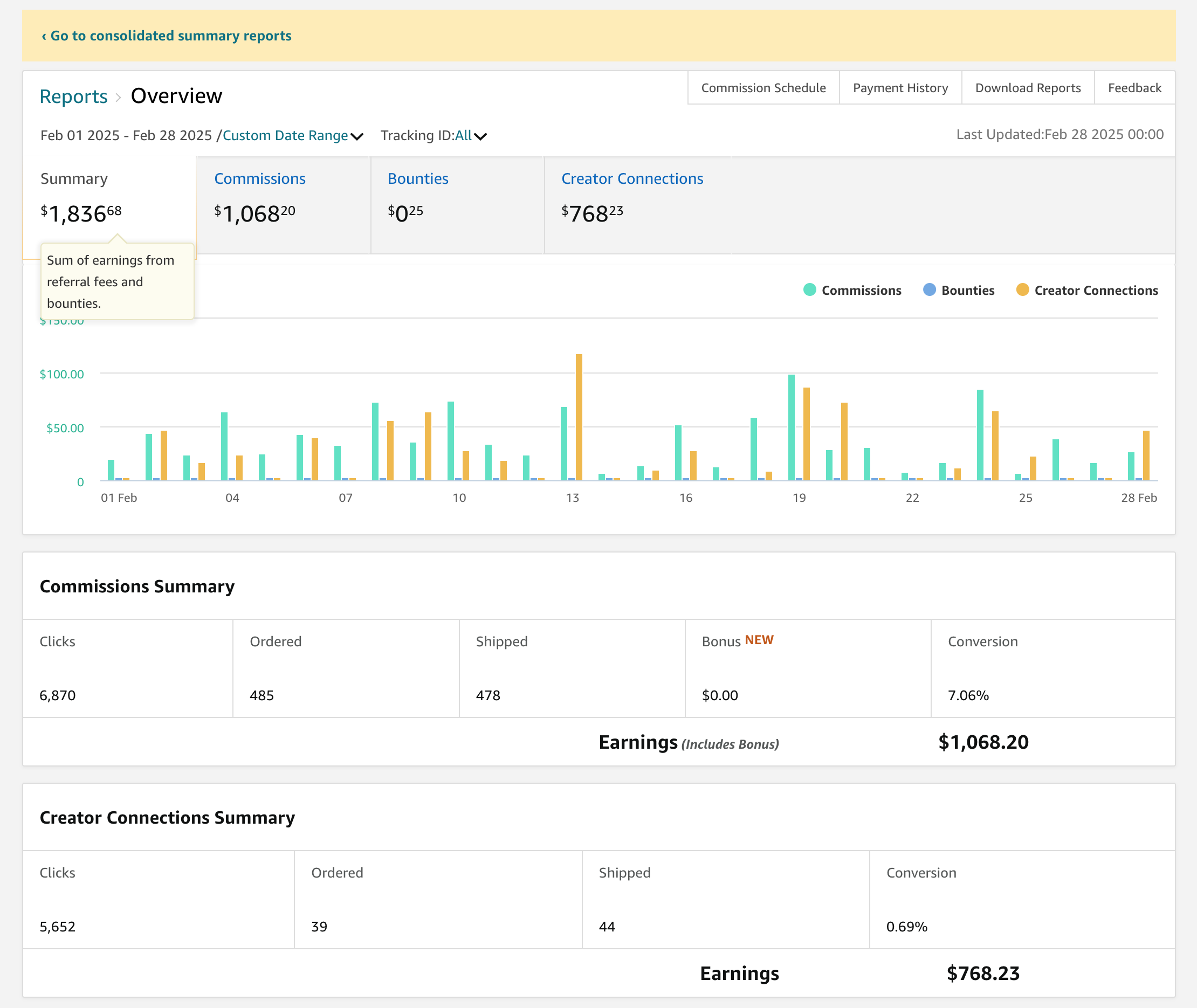The image size is (1197, 1008).
Task: Open the Commission Schedule tab
Action: click(763, 88)
